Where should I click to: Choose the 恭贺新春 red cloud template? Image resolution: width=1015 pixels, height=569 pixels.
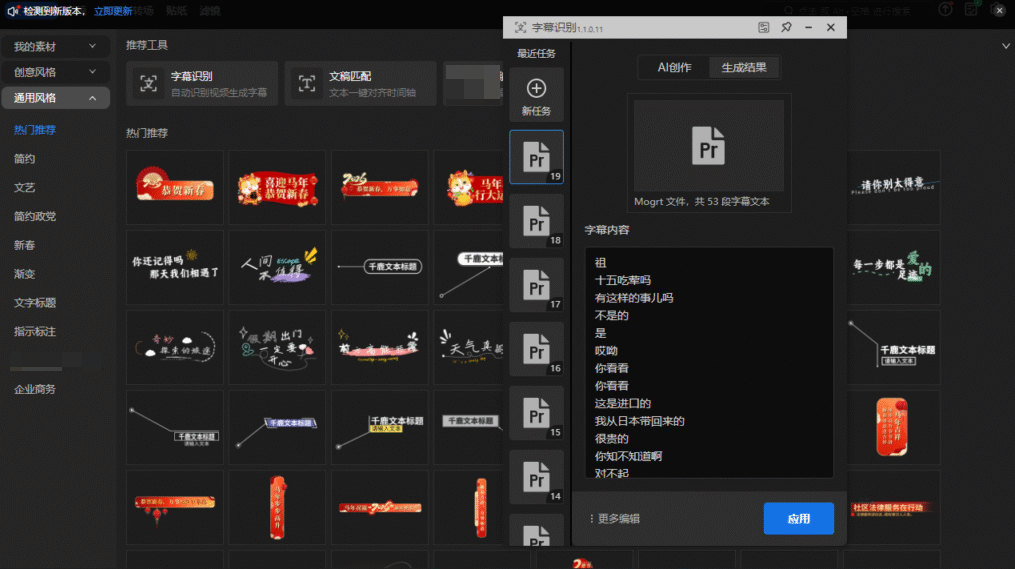175,188
